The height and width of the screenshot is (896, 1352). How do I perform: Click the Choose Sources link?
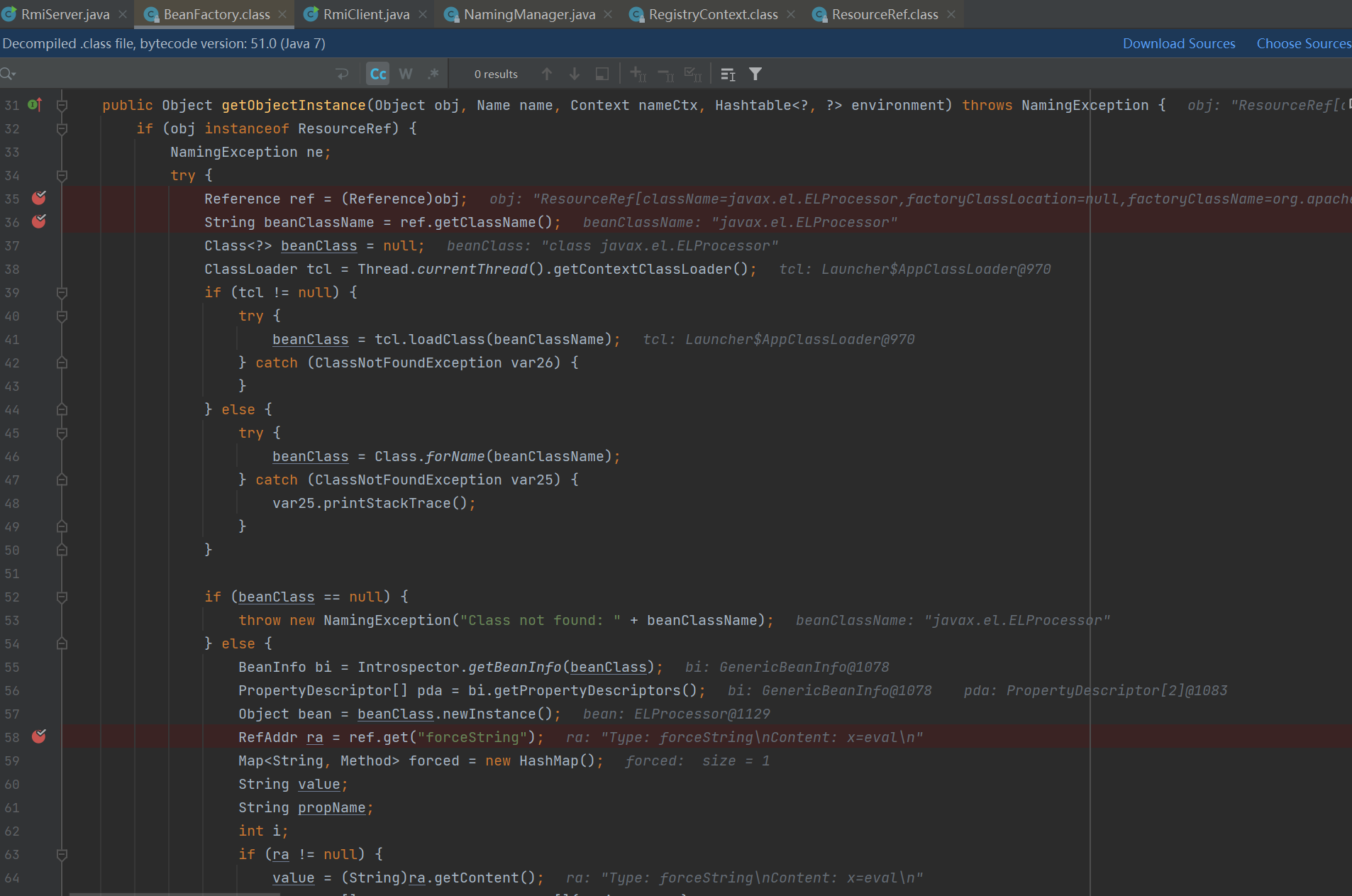coord(1304,43)
